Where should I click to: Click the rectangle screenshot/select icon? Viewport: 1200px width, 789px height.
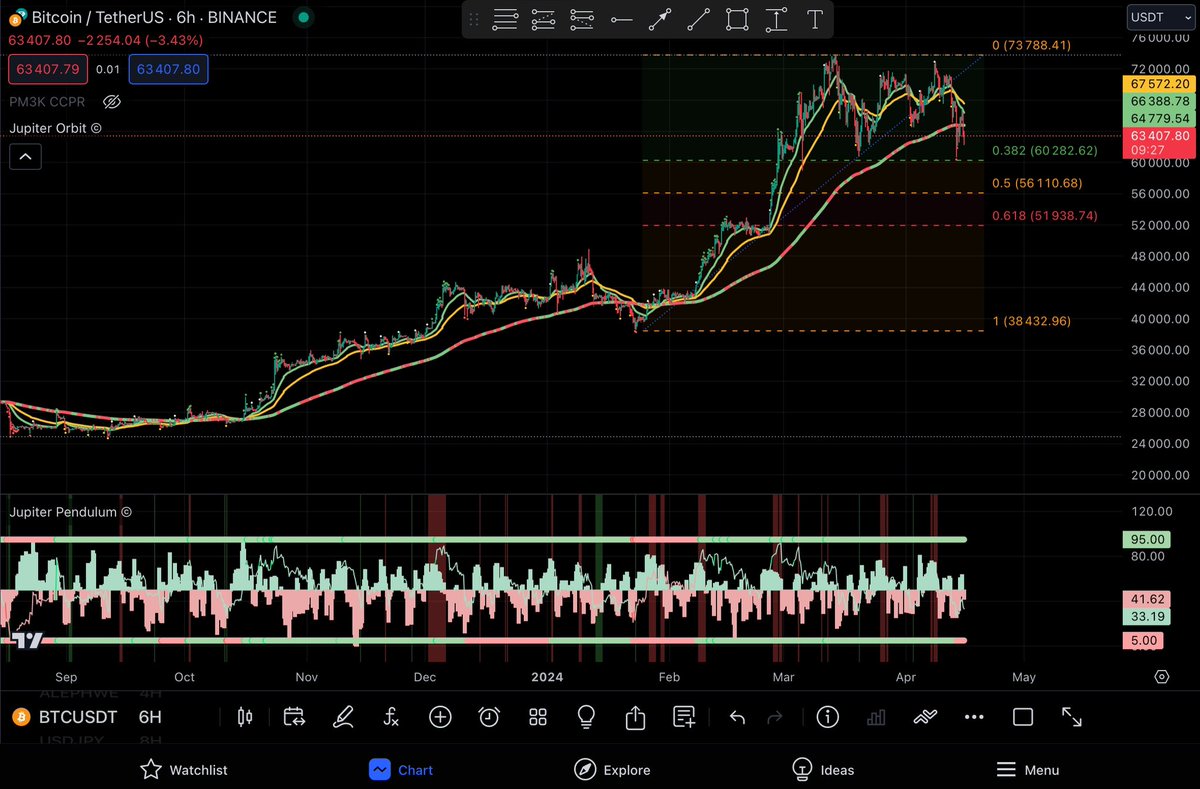(x=1022, y=717)
